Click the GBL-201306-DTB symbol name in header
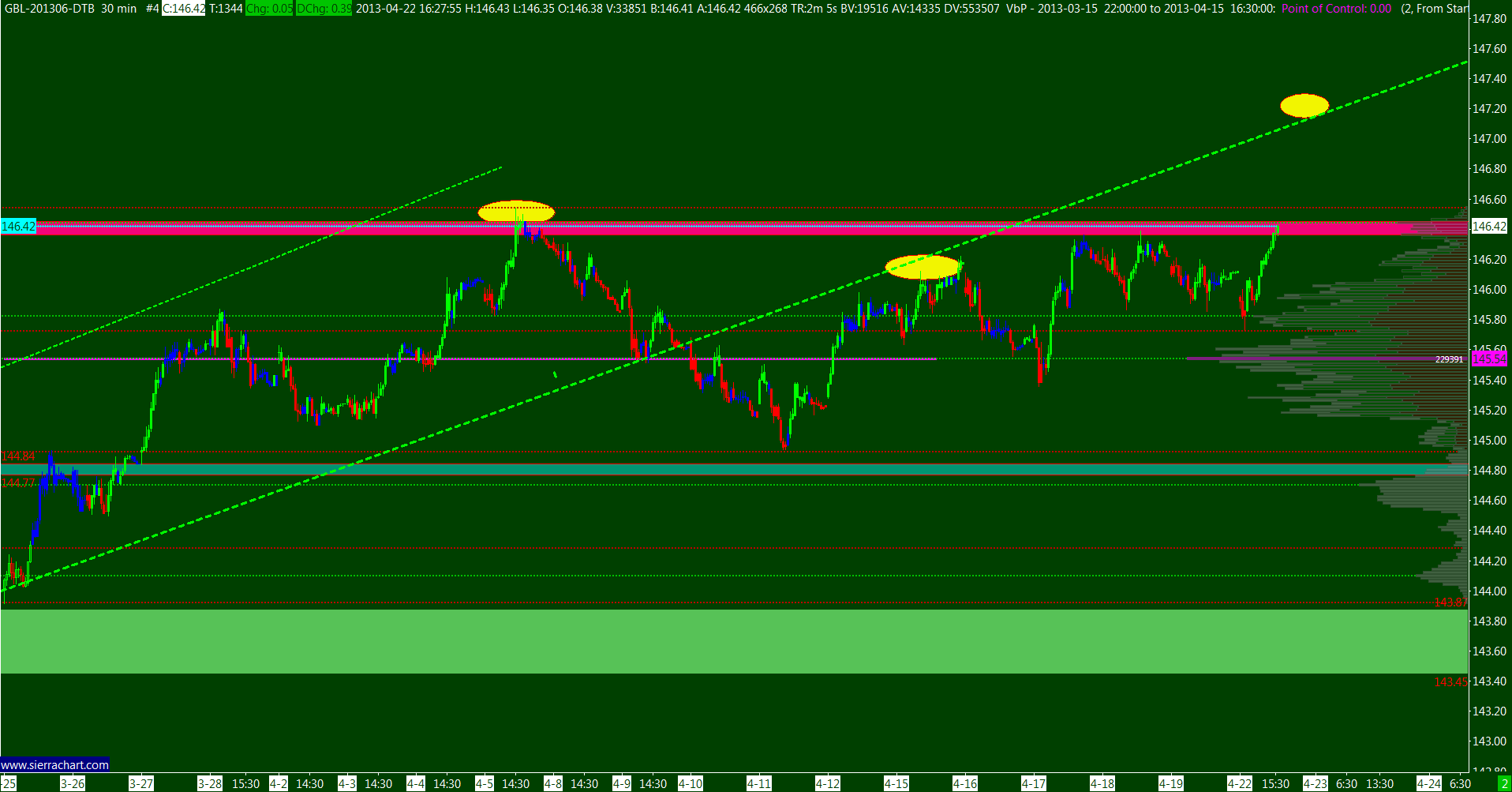Image resolution: width=1512 pixels, height=792 pixels. (50, 9)
